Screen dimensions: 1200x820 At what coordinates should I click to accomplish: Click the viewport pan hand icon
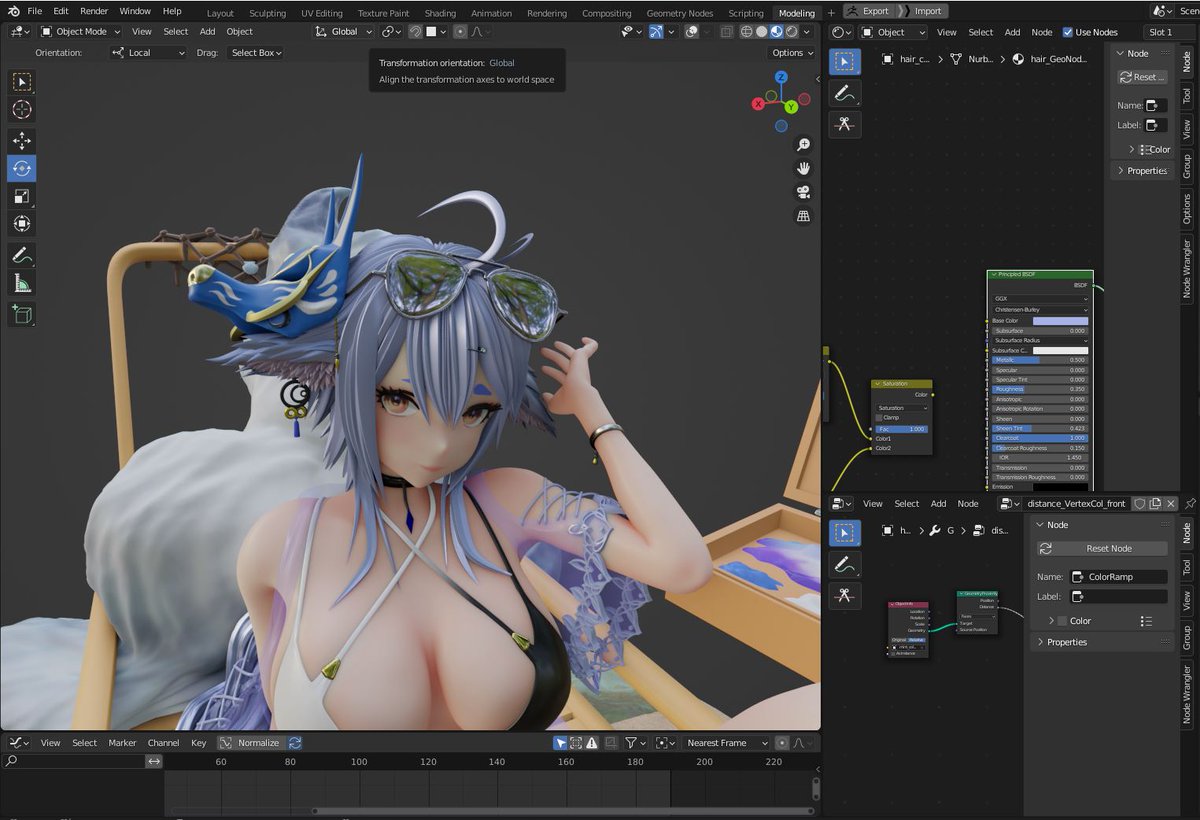point(803,169)
